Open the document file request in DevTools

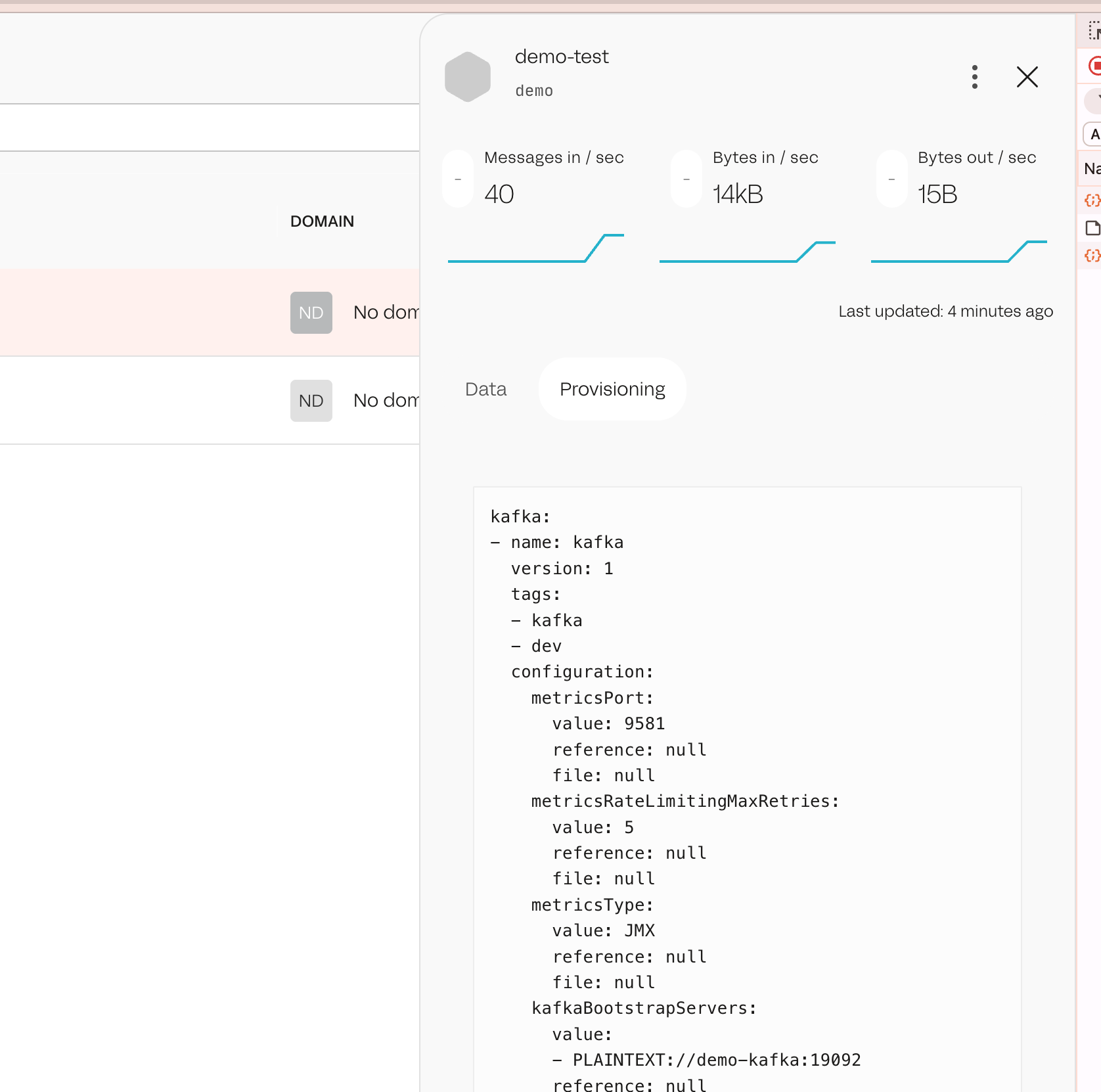tap(1092, 228)
